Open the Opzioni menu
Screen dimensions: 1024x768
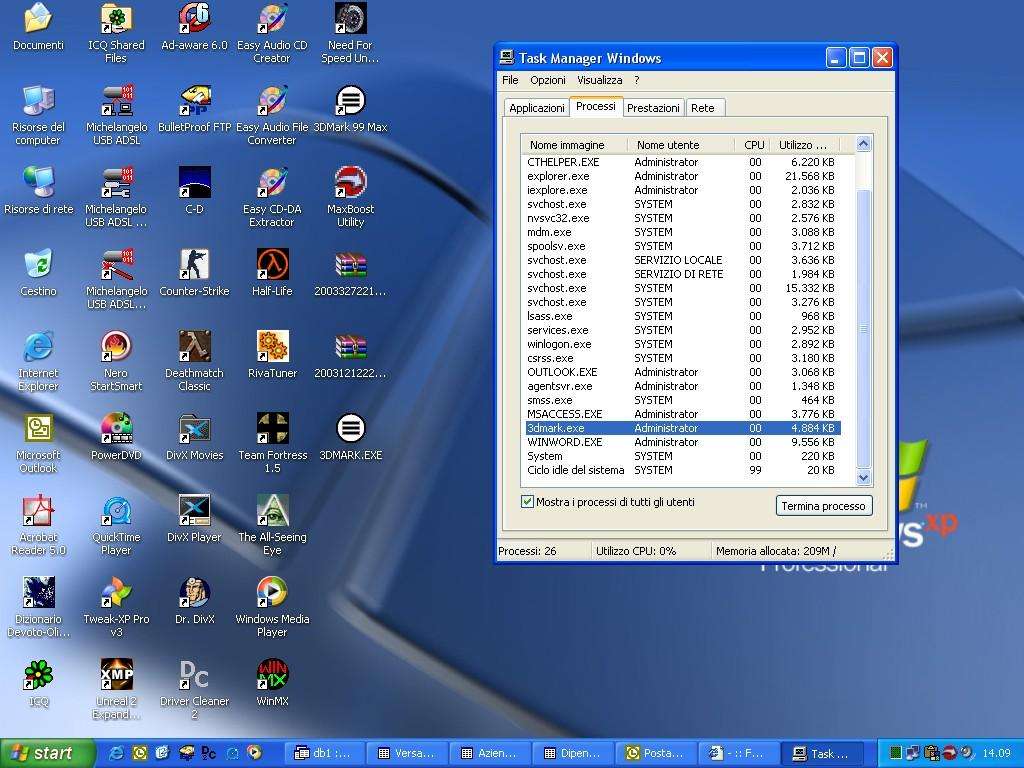547,80
